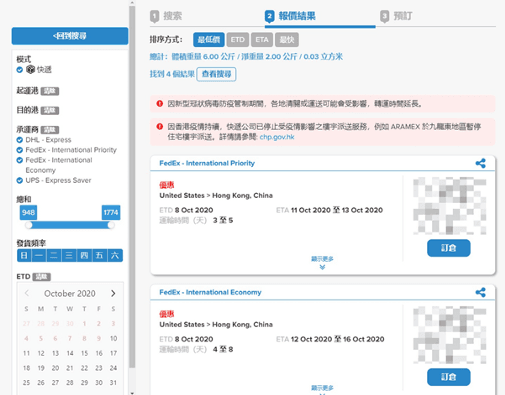
Task: Go to the previous month in ETD calendar
Action: tap(27, 293)
